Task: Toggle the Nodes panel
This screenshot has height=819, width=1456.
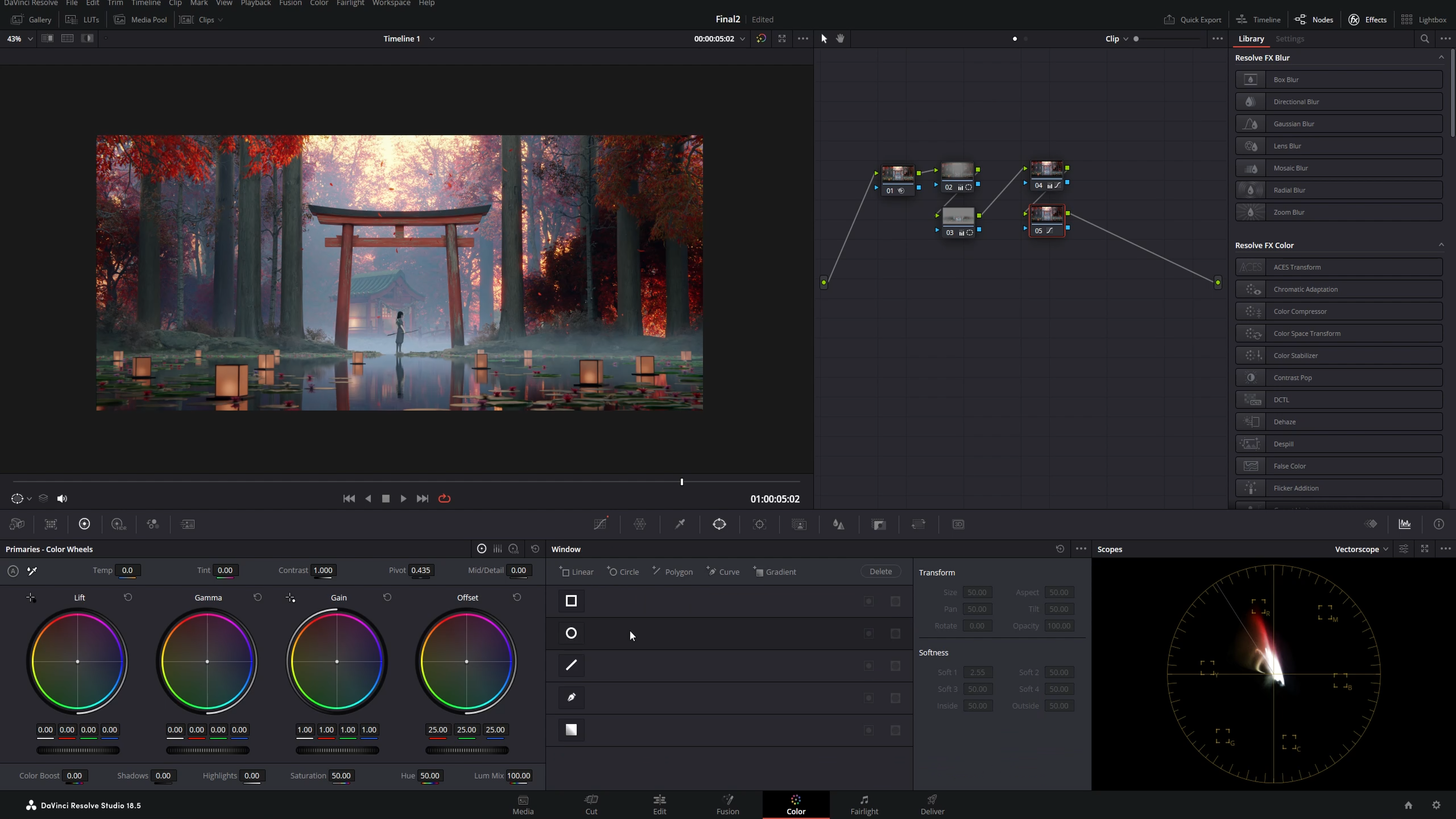Action: [x=1314, y=19]
